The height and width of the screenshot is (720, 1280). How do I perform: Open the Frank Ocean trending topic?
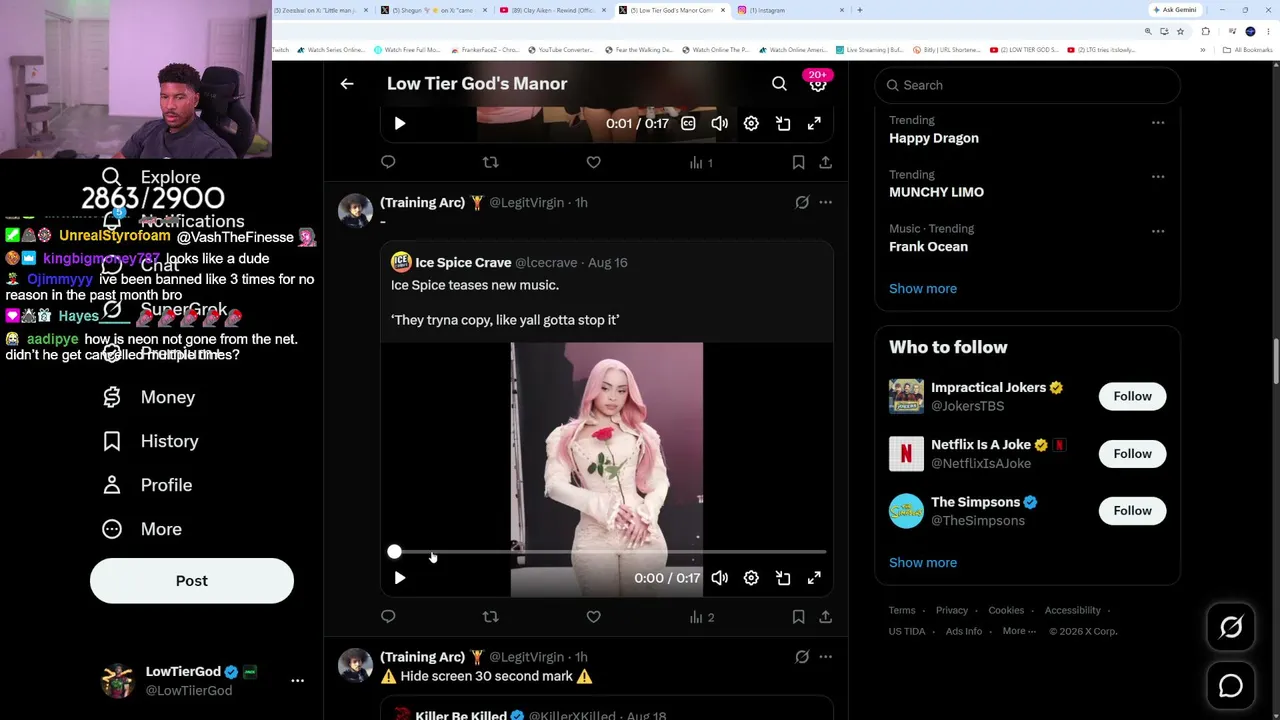click(x=928, y=246)
